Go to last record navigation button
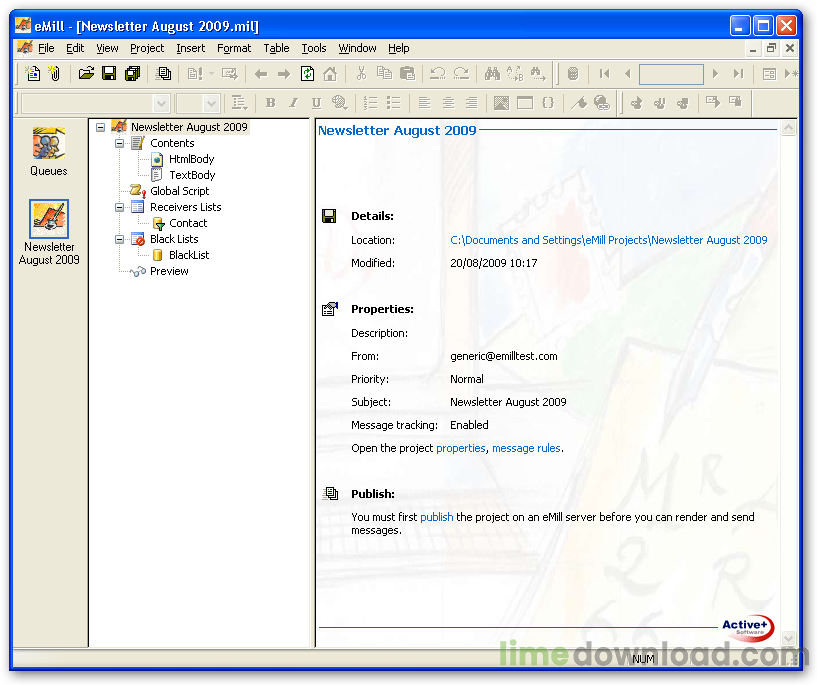Viewport: 817px width, 685px height. [x=738, y=74]
